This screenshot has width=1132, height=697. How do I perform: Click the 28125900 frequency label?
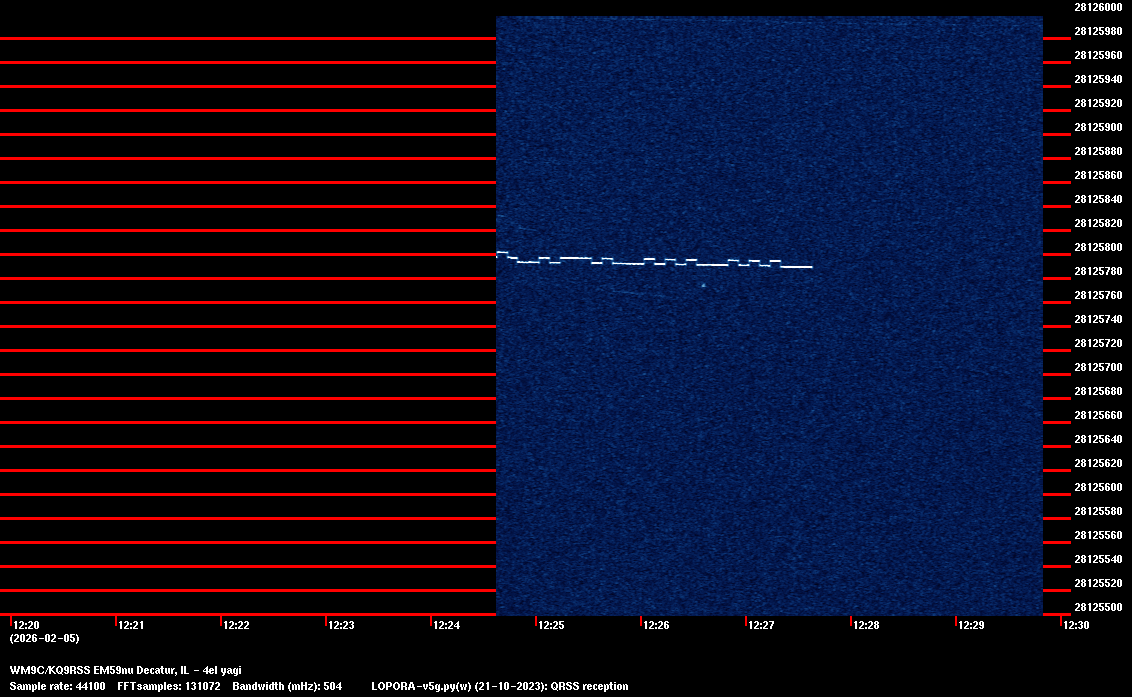pos(1098,127)
